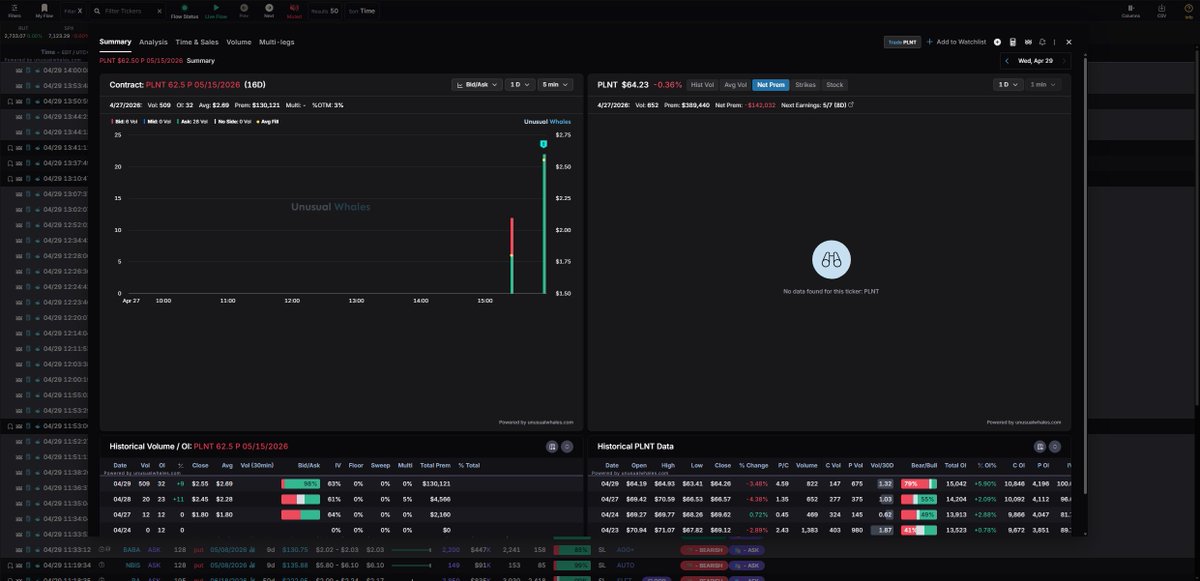
Task: Click the Wed, Apr 29 date label
Action: 1035,61
